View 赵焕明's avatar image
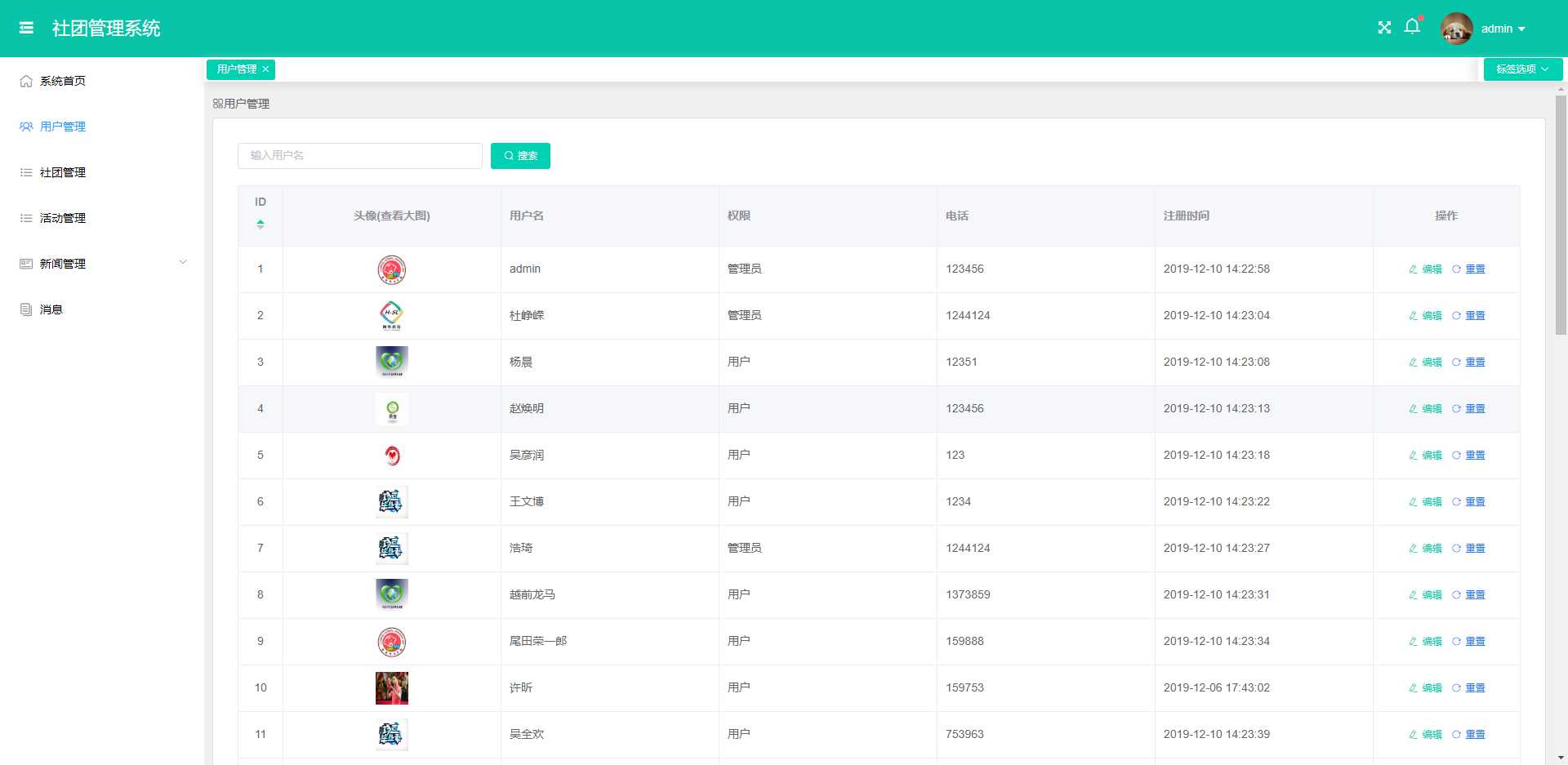Screen dimensions: 1568x765 pyautogui.click(x=392, y=409)
